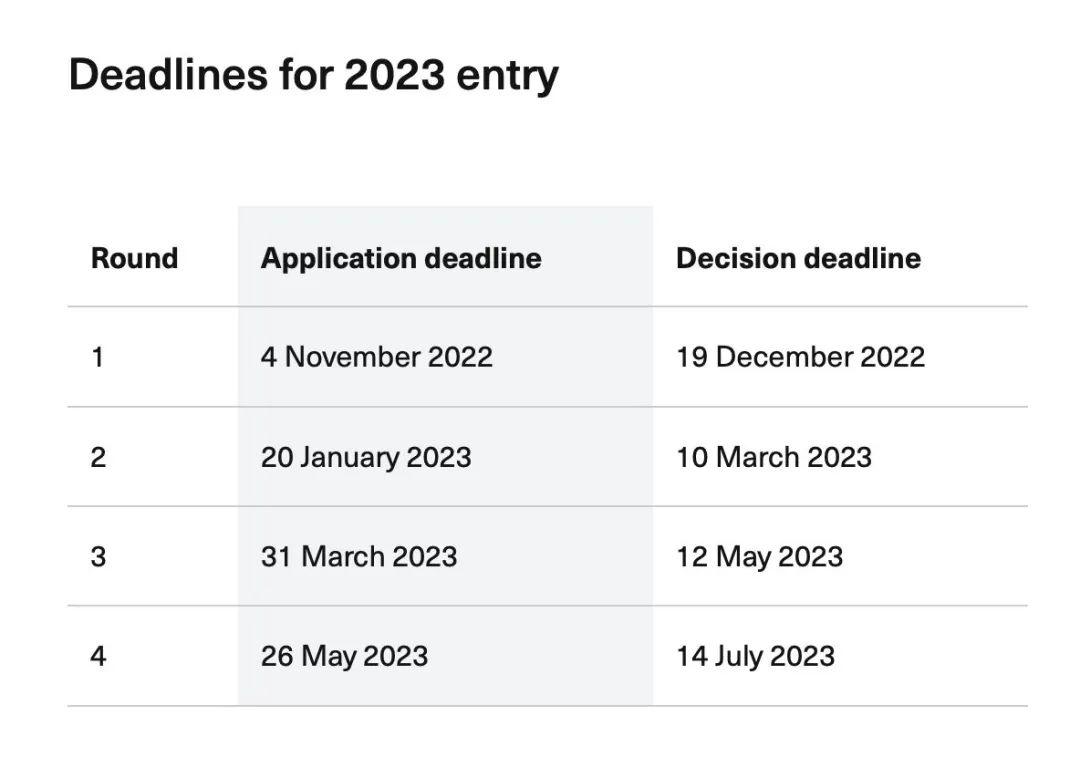Select the 19 December 2022 decision date
This screenshot has height=757, width=1080.
pyautogui.click(x=800, y=357)
